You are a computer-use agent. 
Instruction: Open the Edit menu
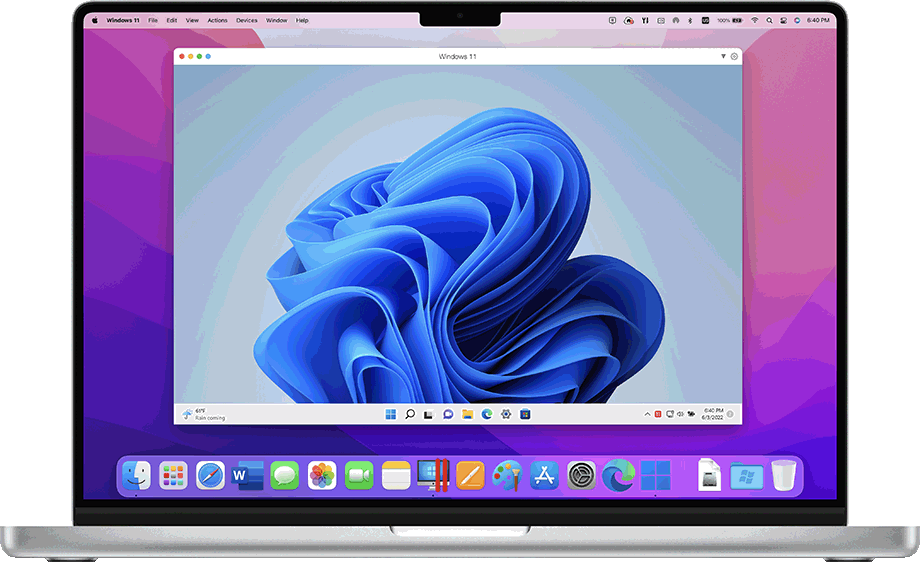[x=171, y=20]
